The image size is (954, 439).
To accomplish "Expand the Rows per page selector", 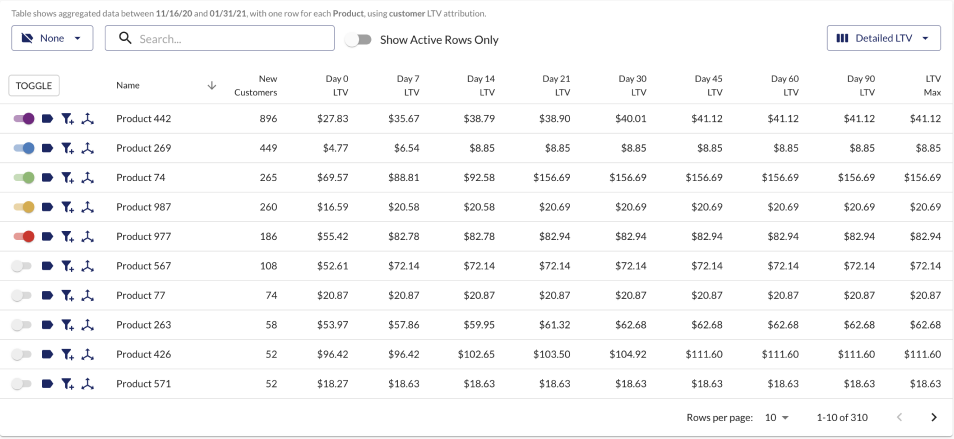I will [777, 417].
